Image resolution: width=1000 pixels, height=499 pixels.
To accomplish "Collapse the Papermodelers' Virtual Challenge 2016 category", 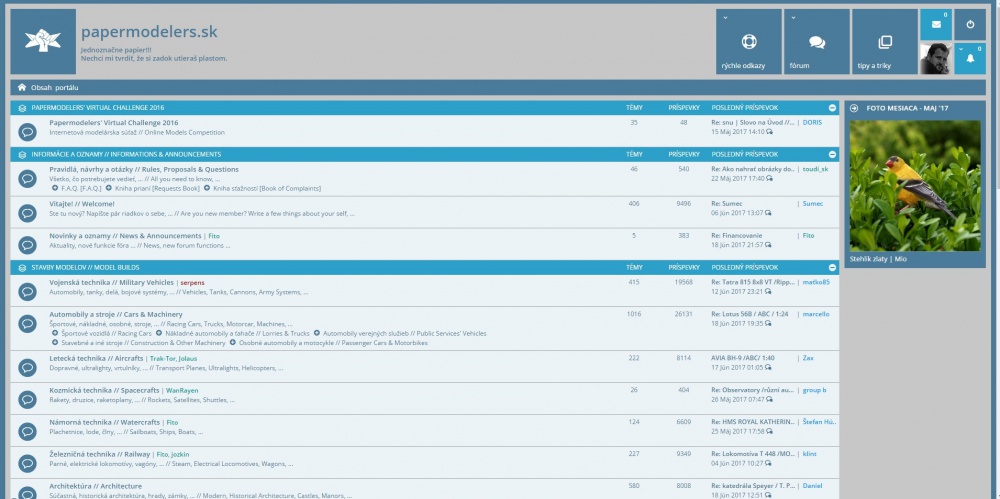I will pos(832,108).
